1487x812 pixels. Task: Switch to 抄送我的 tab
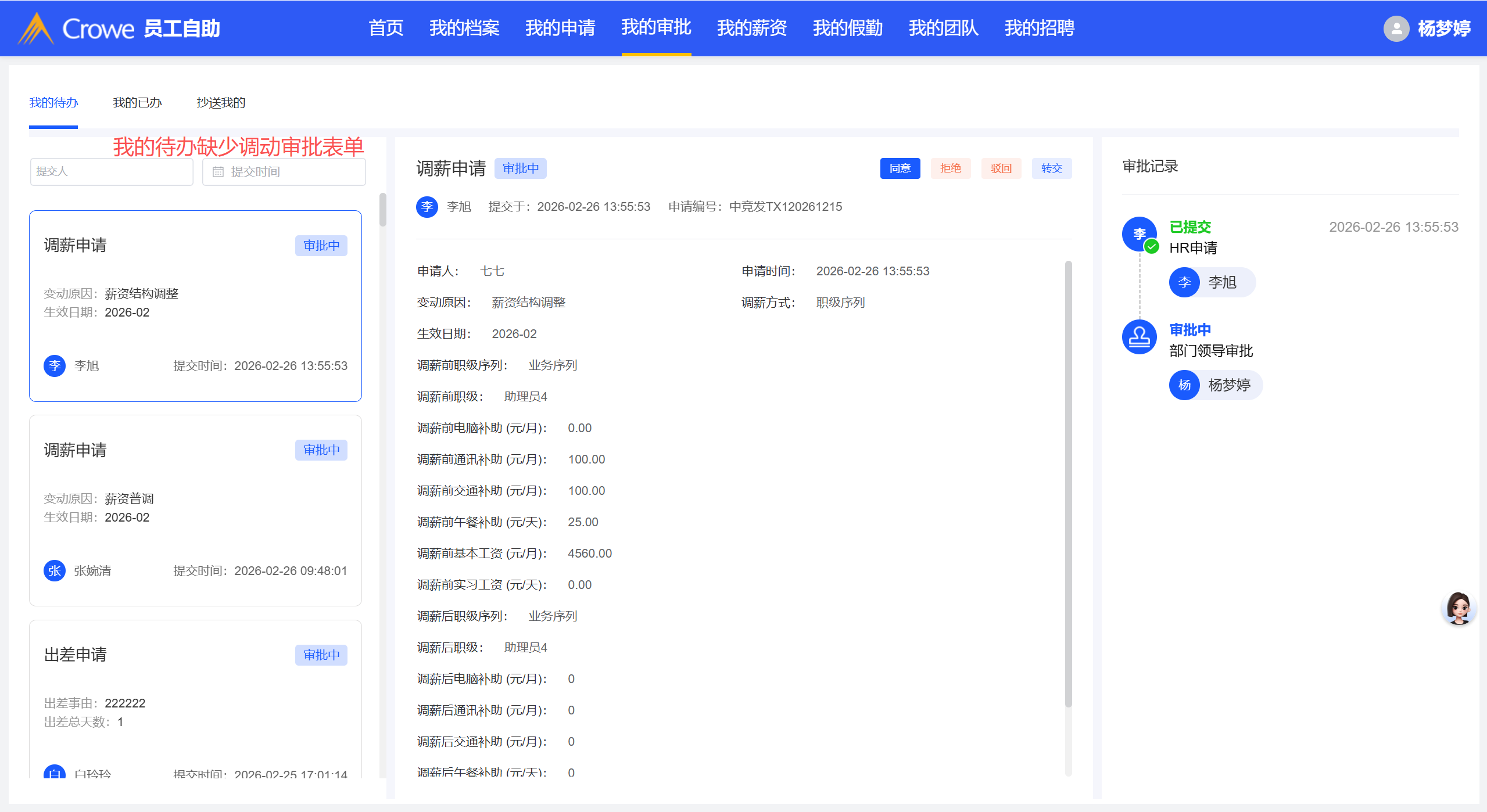click(x=221, y=103)
